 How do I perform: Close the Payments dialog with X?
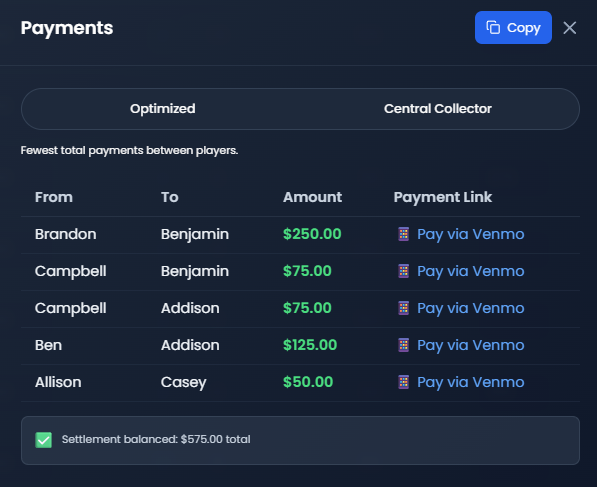570,28
